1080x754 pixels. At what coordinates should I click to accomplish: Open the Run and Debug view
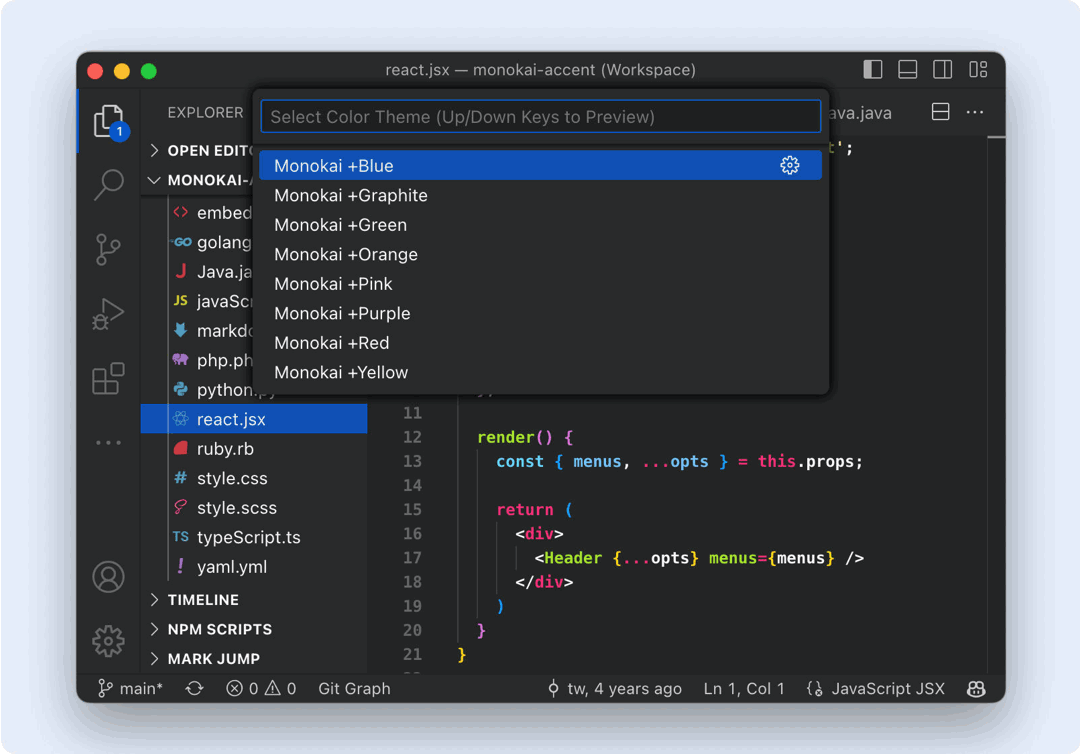(x=108, y=314)
